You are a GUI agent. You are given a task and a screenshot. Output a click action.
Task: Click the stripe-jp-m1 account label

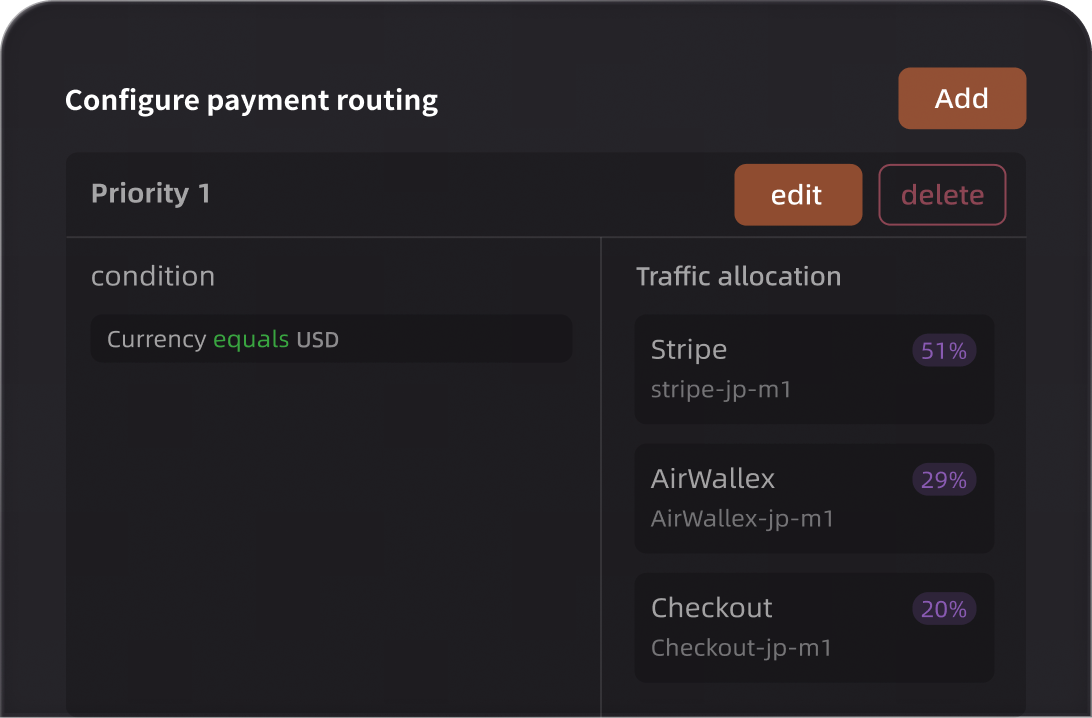(720, 389)
